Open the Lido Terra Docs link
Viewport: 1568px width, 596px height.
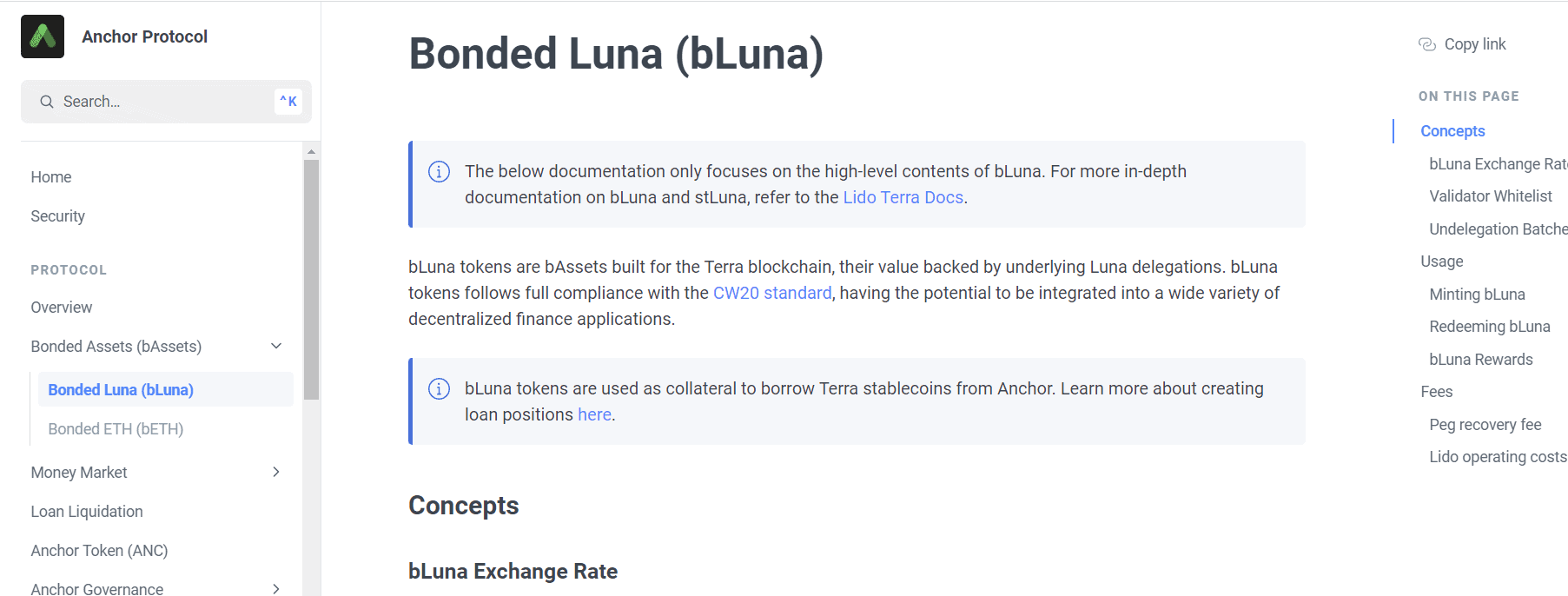(903, 197)
